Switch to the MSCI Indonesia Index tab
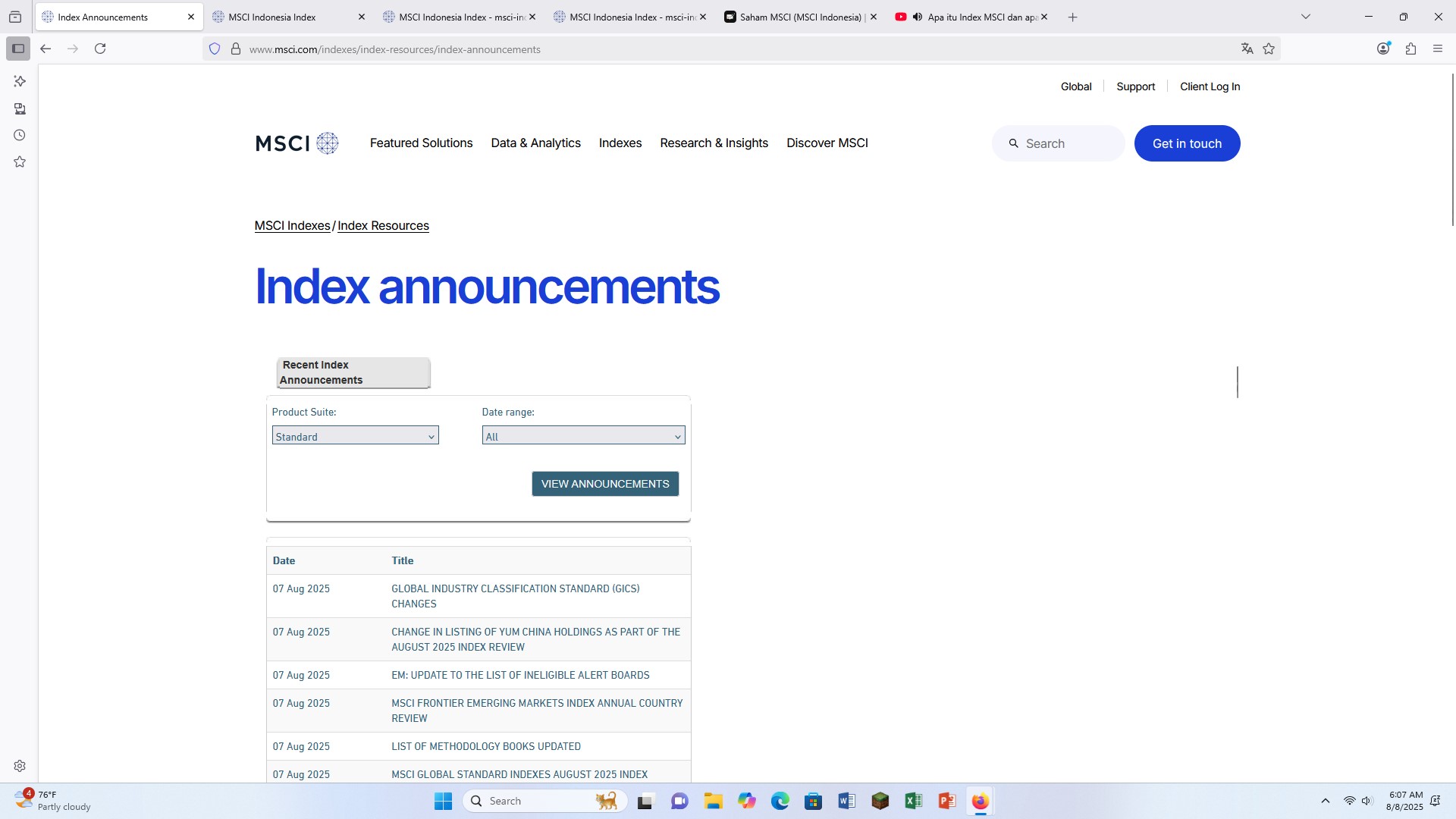1456x819 pixels. click(288, 17)
